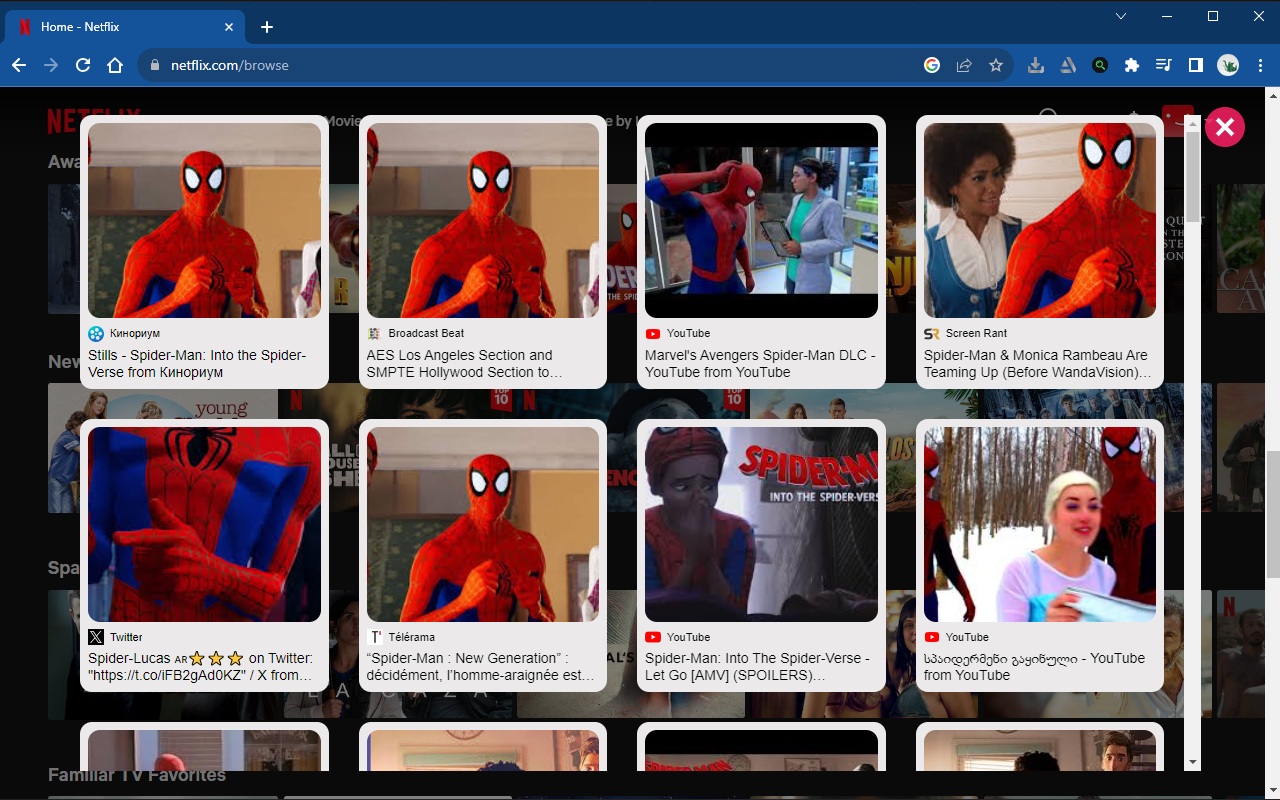Click the Télérama source icon

coord(375,637)
